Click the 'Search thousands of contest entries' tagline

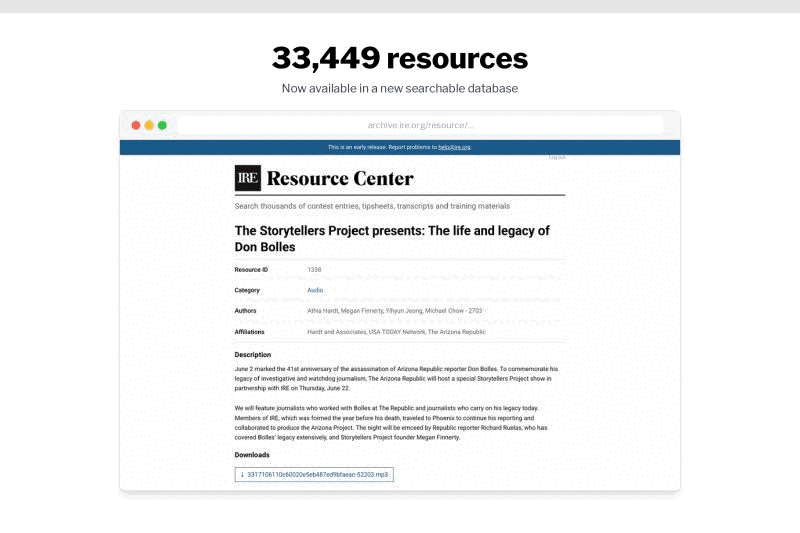pos(372,206)
